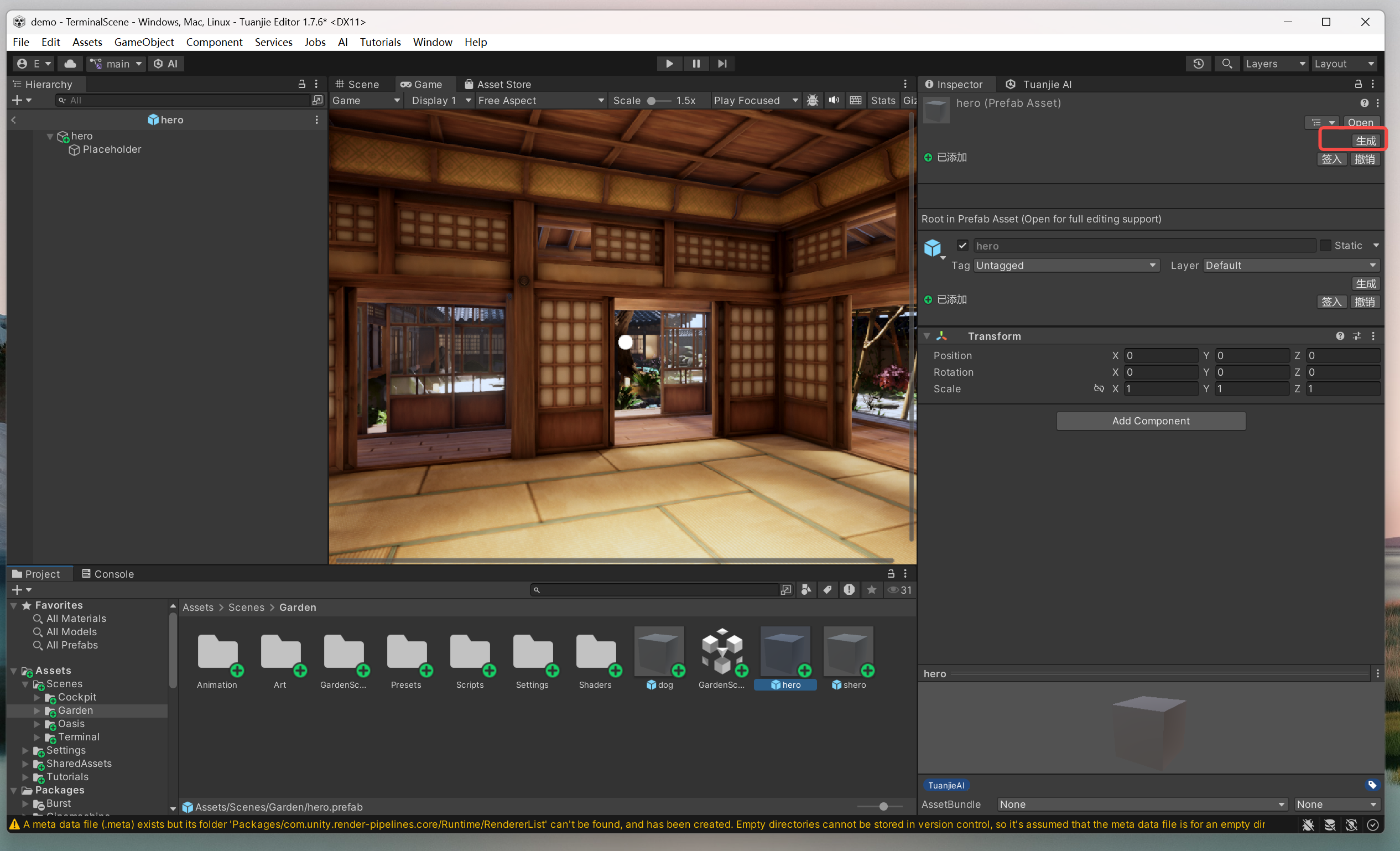Open the Transform presets icon
Screen dimensions: 1400x851
click(1357, 336)
